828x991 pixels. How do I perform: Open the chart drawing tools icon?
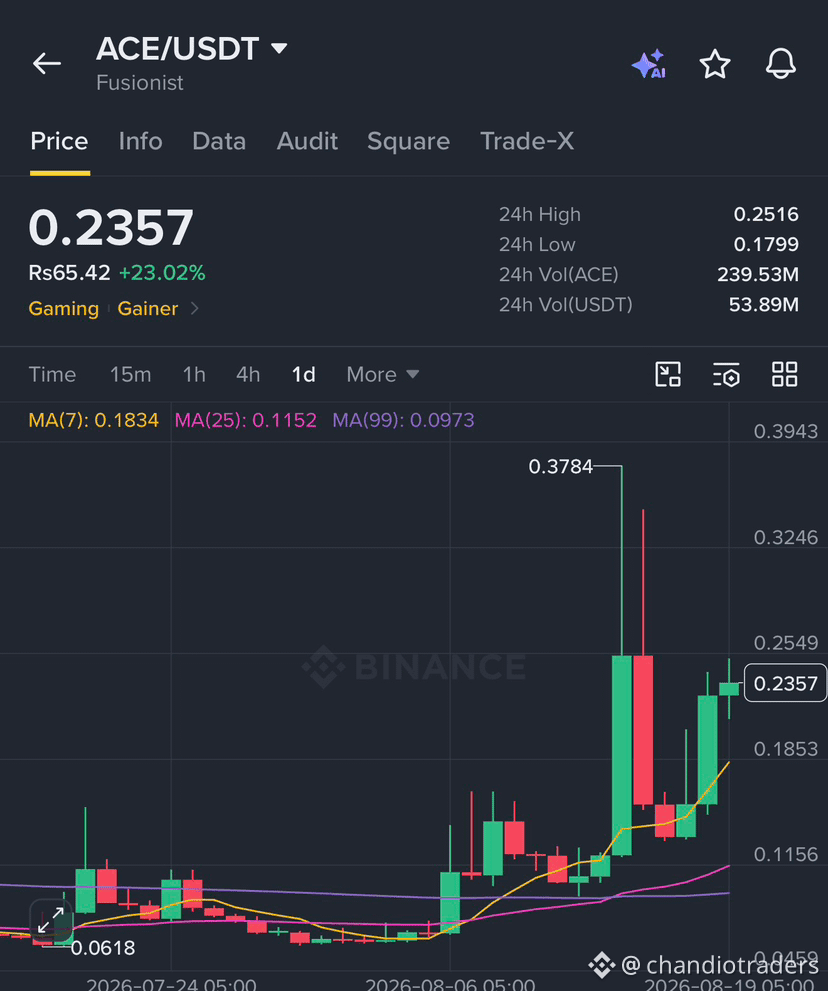[x=668, y=374]
